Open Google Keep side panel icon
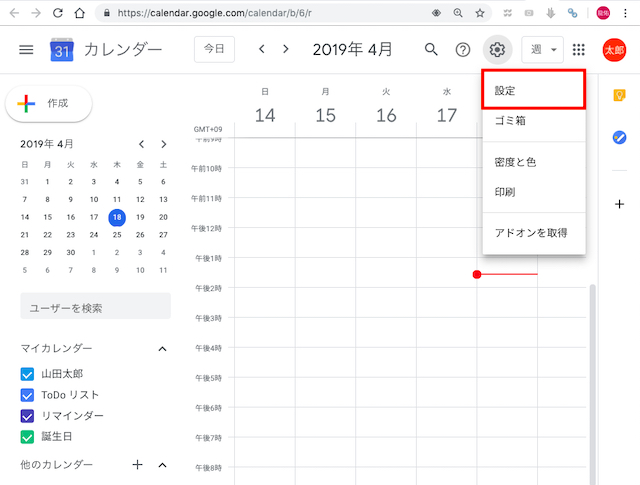Screen dimensions: 640x485 [619, 96]
